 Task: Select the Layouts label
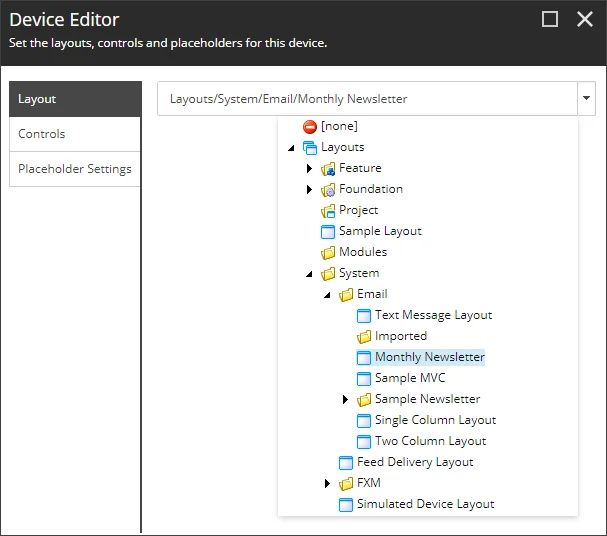[343, 147]
